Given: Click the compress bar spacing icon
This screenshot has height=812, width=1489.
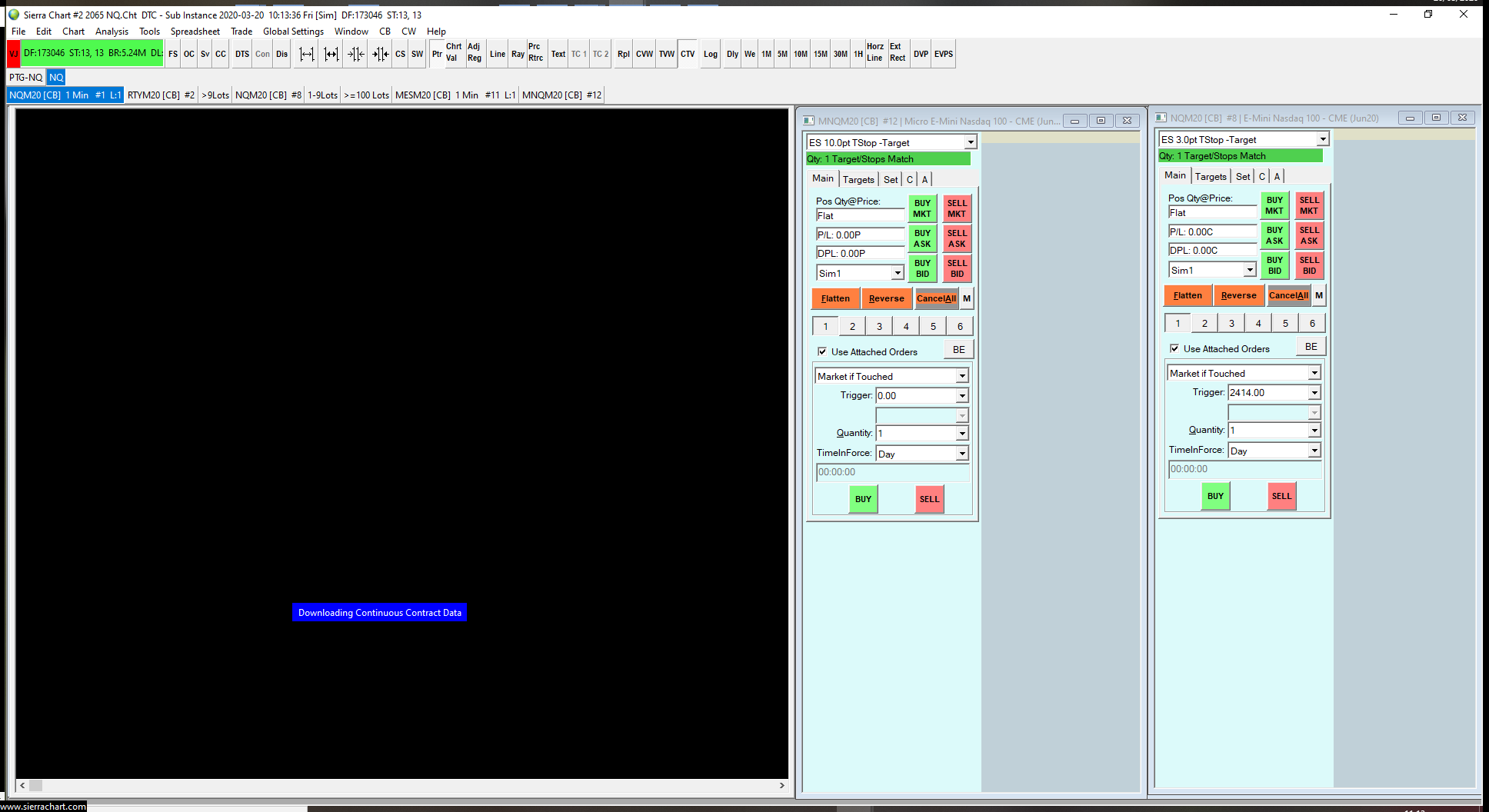Looking at the screenshot, I should click(356, 54).
